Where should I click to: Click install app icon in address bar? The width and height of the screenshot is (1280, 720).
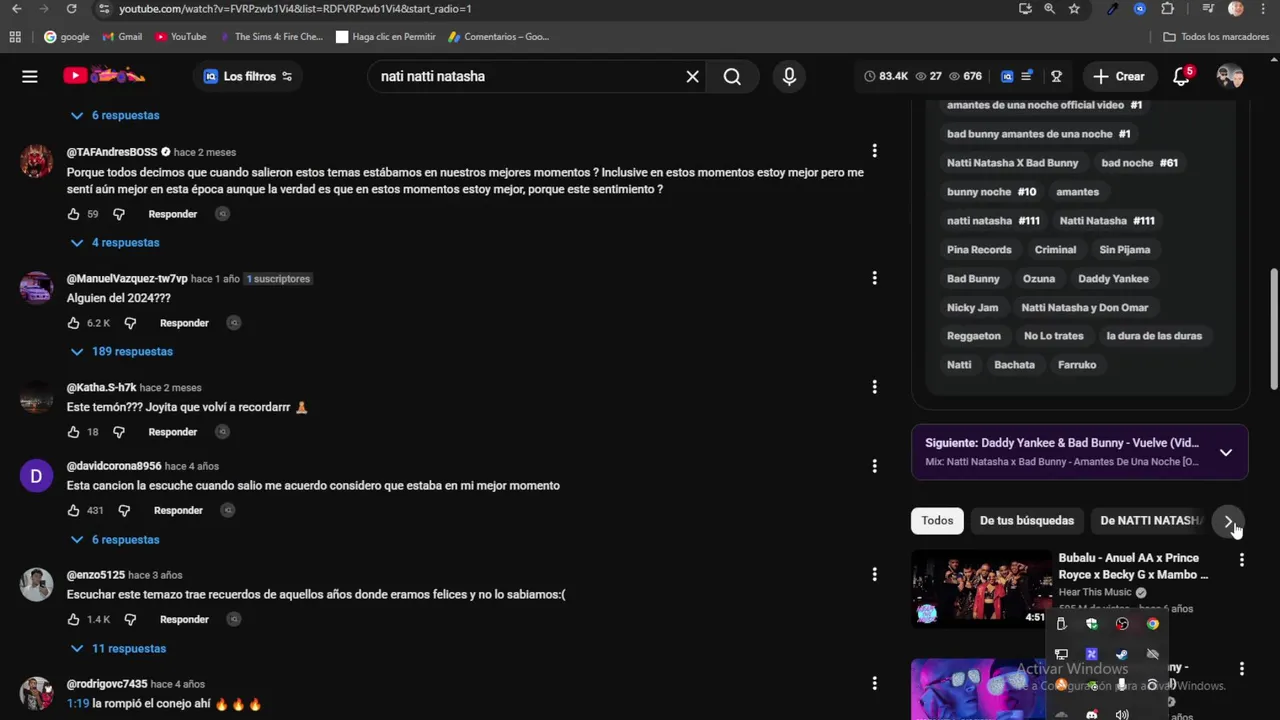pyautogui.click(x=1025, y=9)
